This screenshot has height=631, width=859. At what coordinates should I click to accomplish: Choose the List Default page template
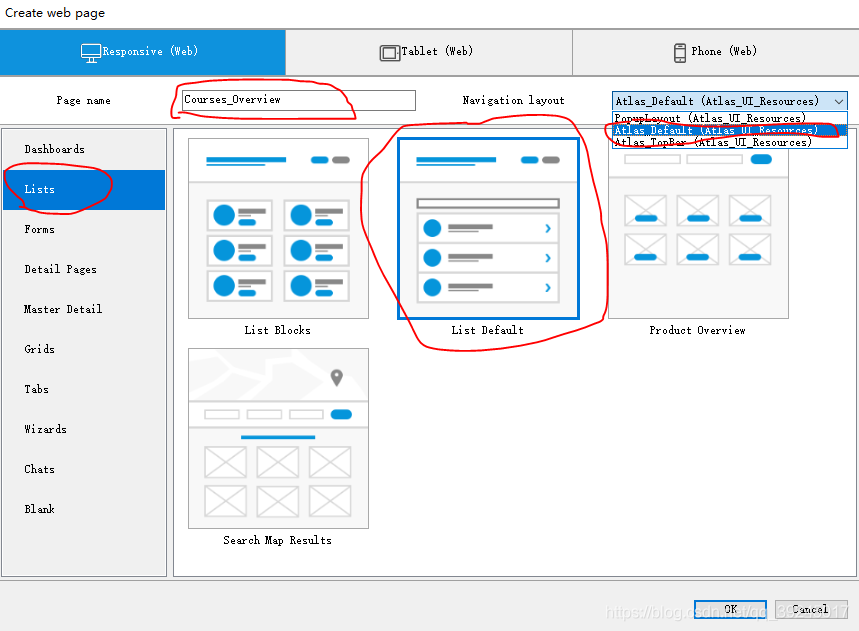(x=488, y=229)
